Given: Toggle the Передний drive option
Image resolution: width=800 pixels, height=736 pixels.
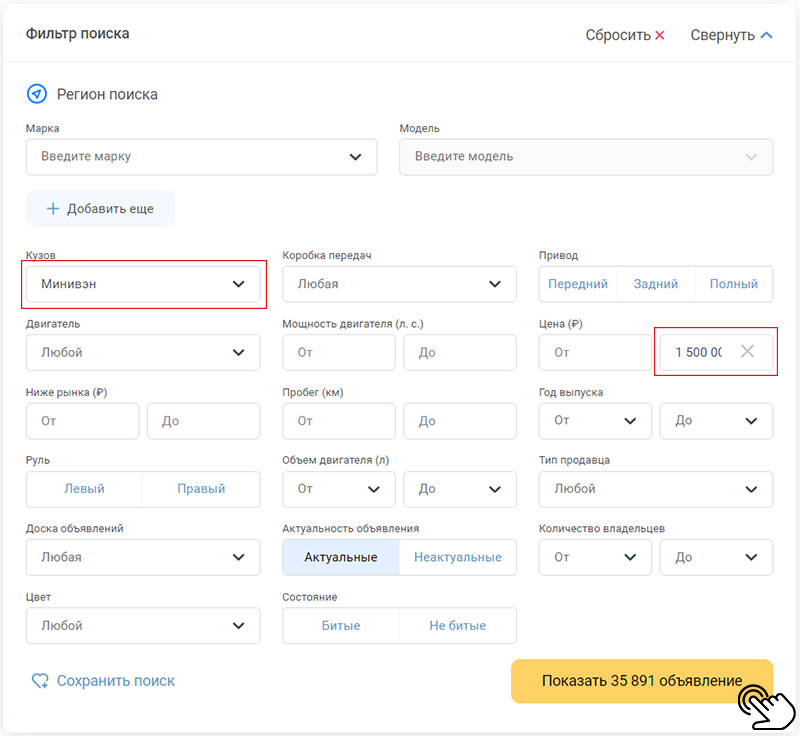Looking at the screenshot, I should (x=578, y=284).
